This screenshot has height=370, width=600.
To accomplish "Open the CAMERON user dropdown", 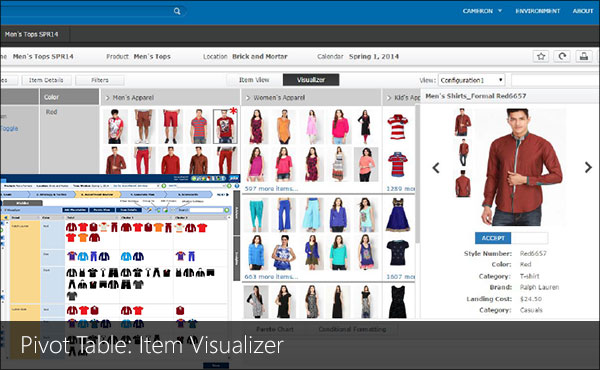I will pos(482,11).
